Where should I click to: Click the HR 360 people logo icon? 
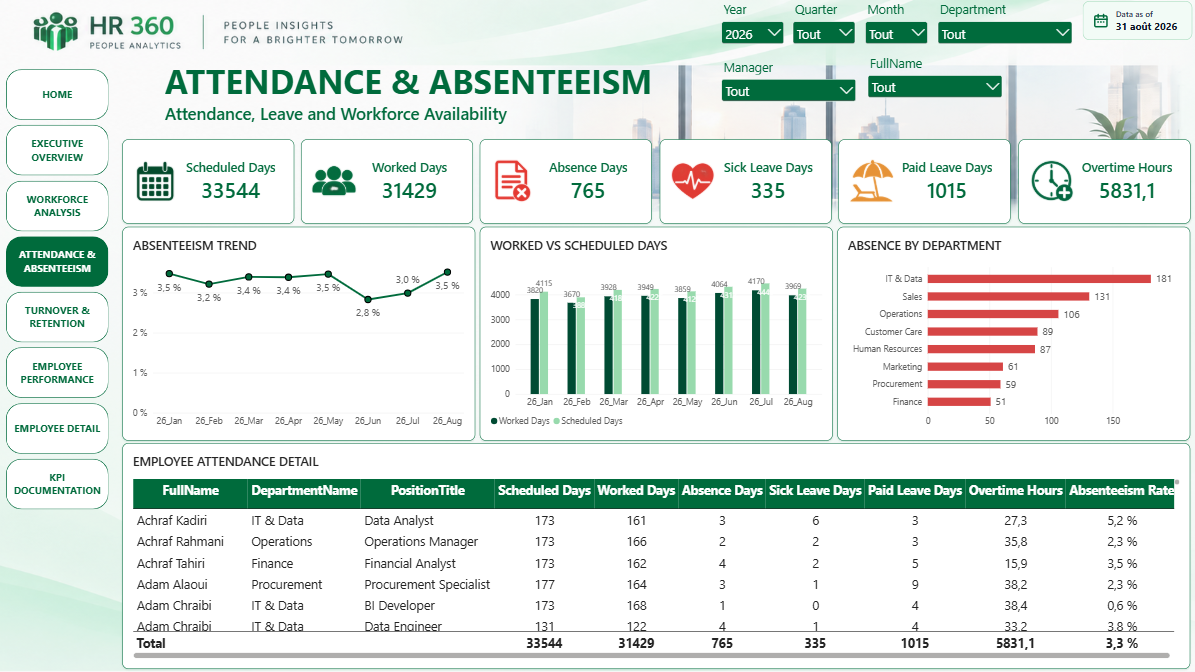click(x=56, y=32)
